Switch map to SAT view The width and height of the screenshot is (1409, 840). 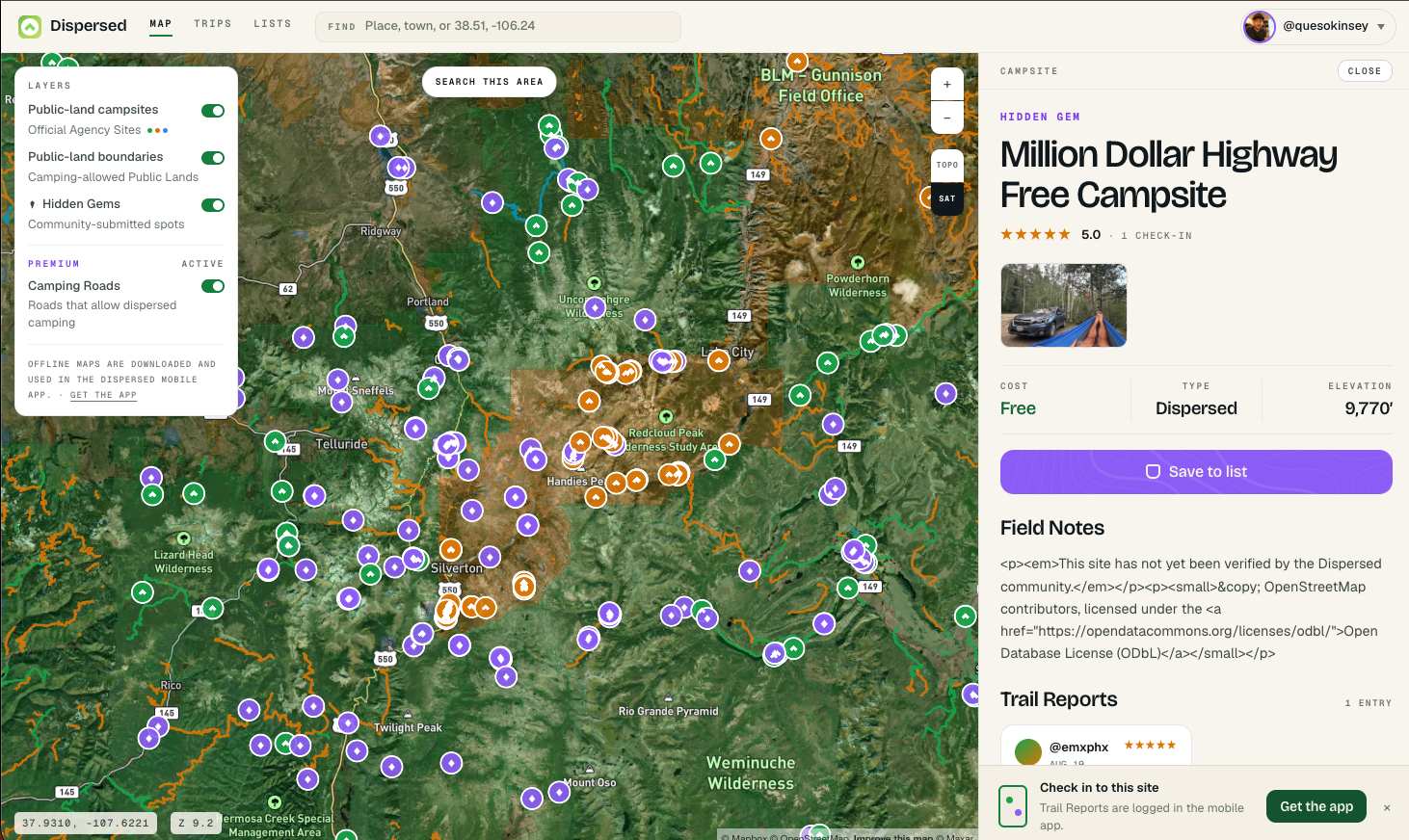(x=947, y=198)
